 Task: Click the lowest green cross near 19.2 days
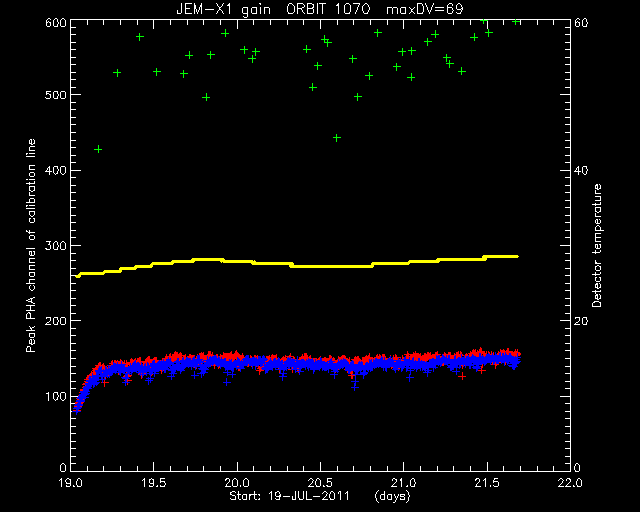(98, 149)
